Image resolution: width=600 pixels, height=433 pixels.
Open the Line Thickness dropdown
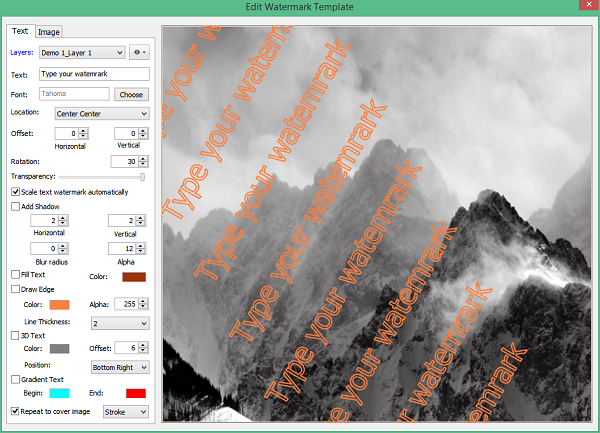120,323
